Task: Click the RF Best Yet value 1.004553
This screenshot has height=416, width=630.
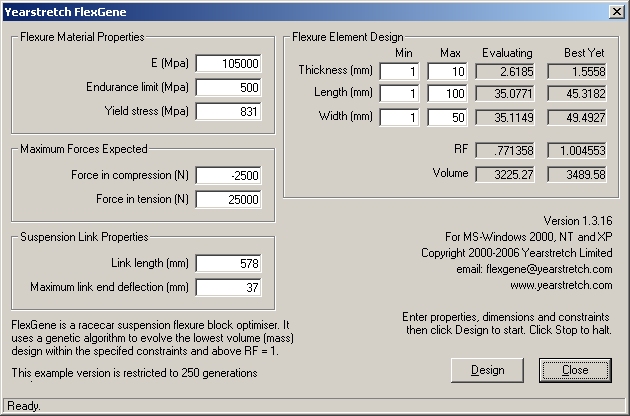Action: tap(577, 150)
